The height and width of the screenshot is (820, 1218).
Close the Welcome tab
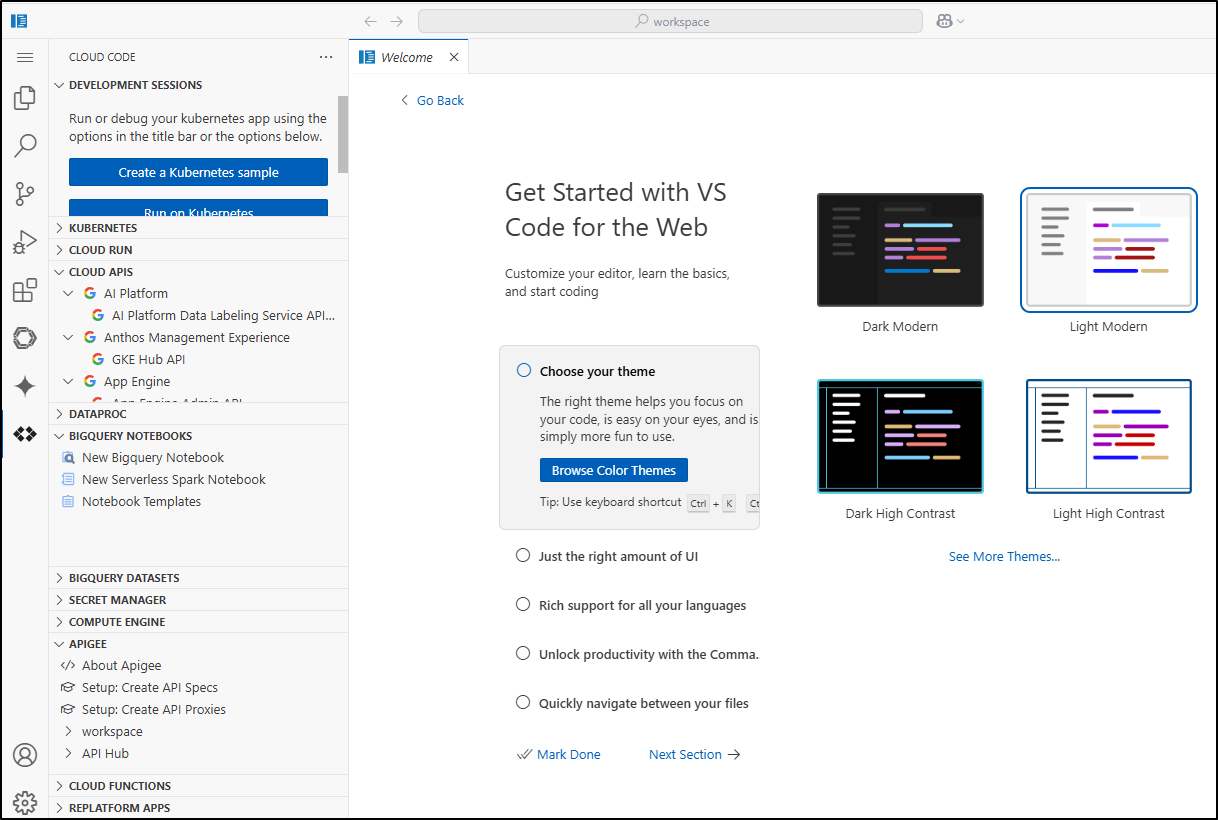click(x=454, y=57)
